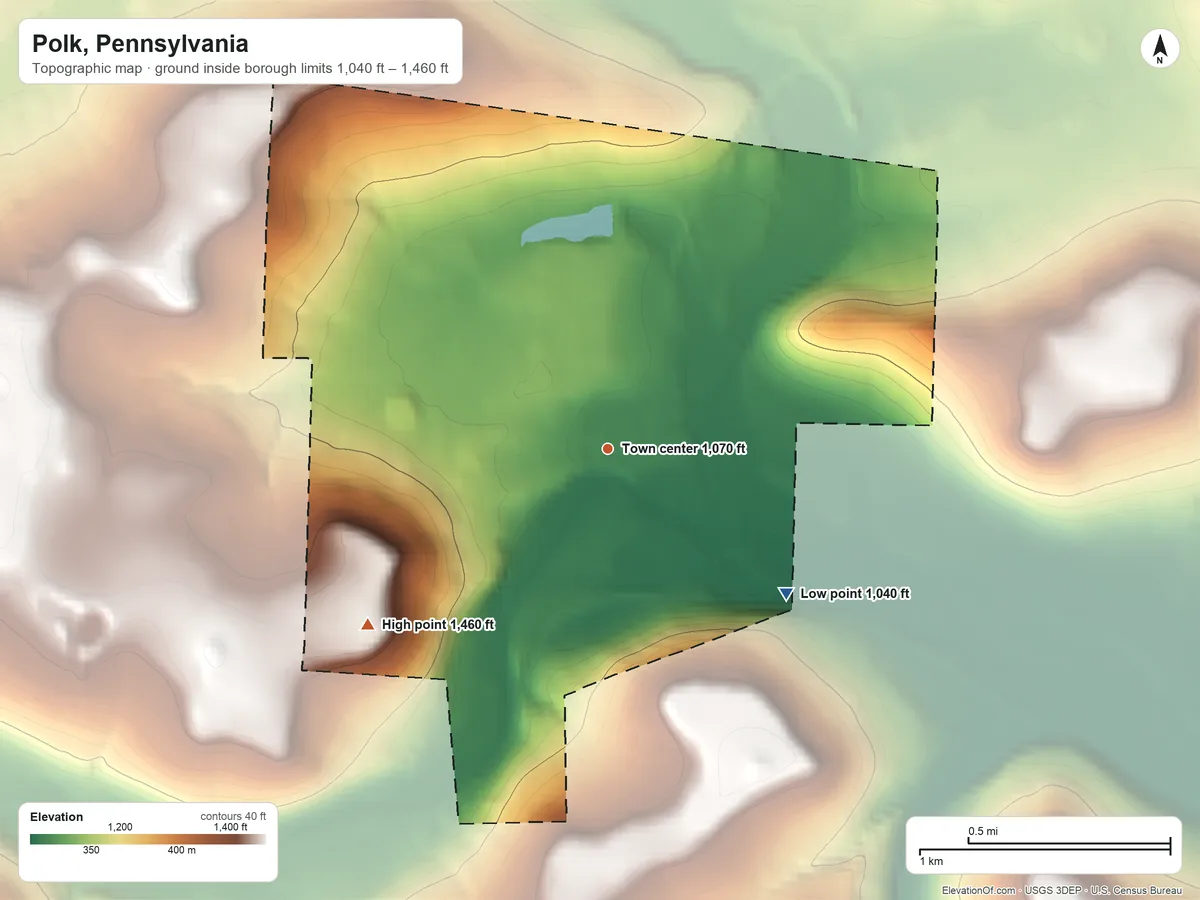1200x900 pixels.
Task: Click the "1 km" scale label
Action: (931, 861)
